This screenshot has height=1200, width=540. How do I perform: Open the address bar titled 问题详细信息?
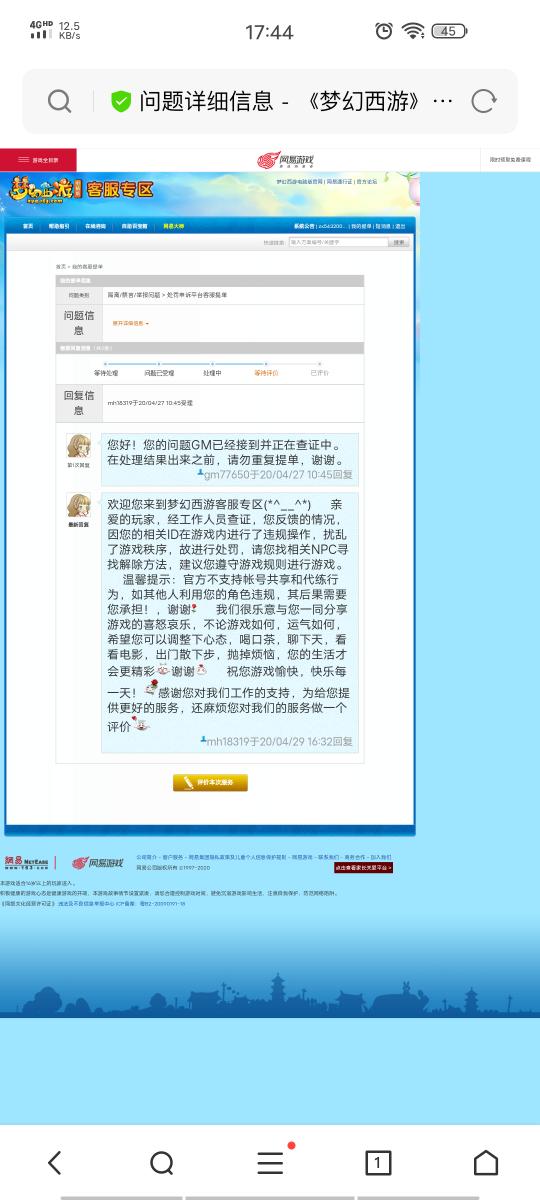click(x=270, y=101)
